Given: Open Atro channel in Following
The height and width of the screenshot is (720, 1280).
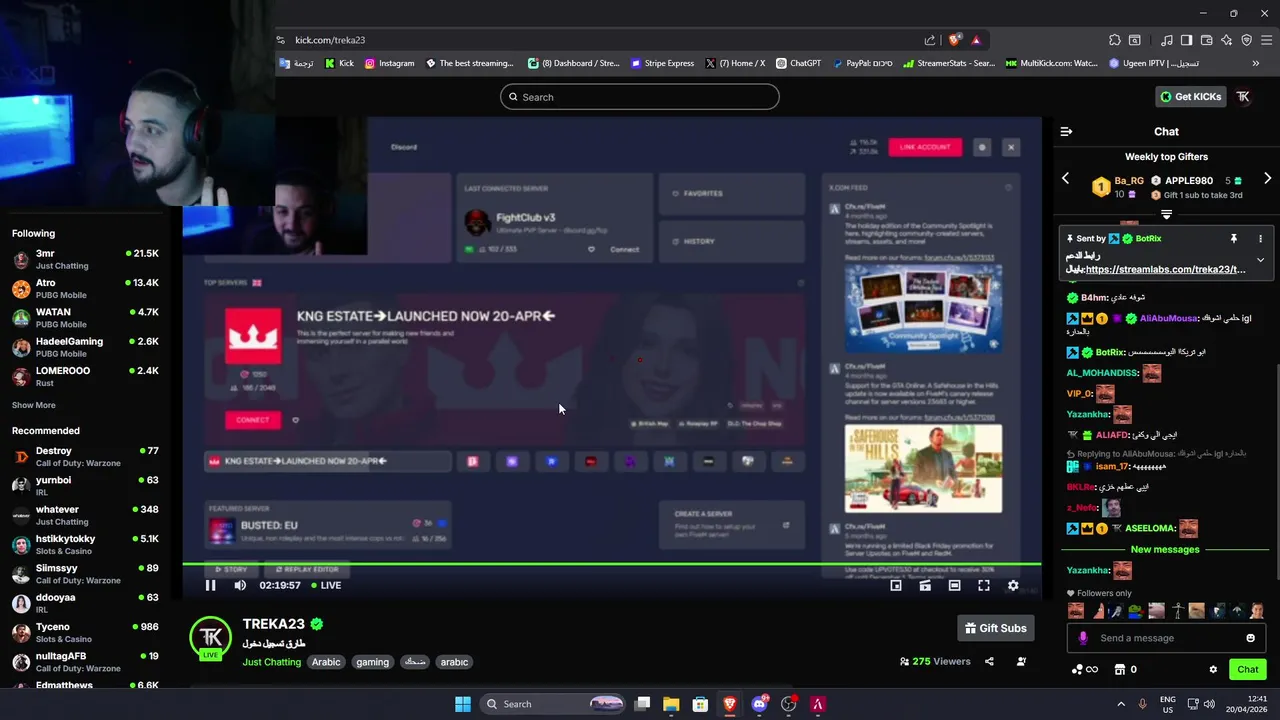Looking at the screenshot, I should click(85, 289).
